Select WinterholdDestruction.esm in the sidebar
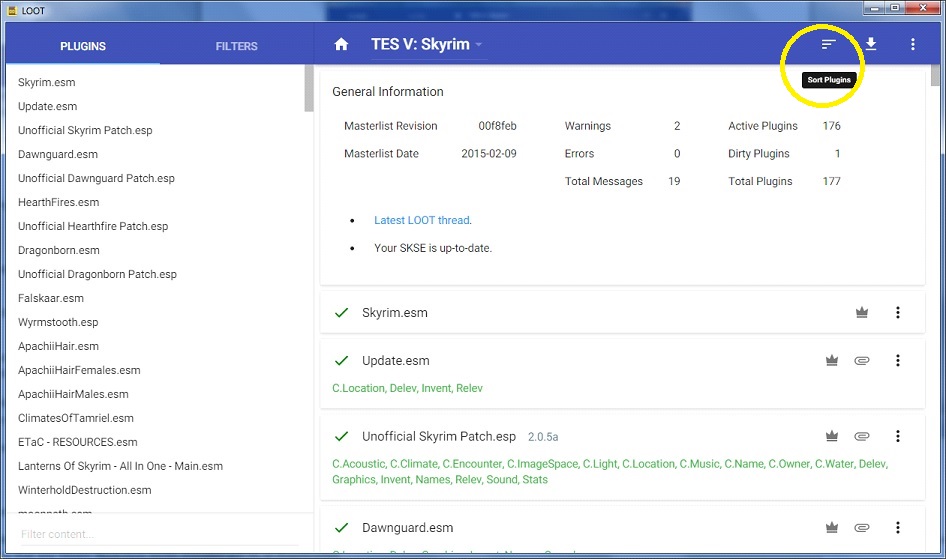Viewport: 946px width, 559px height. (x=84, y=490)
